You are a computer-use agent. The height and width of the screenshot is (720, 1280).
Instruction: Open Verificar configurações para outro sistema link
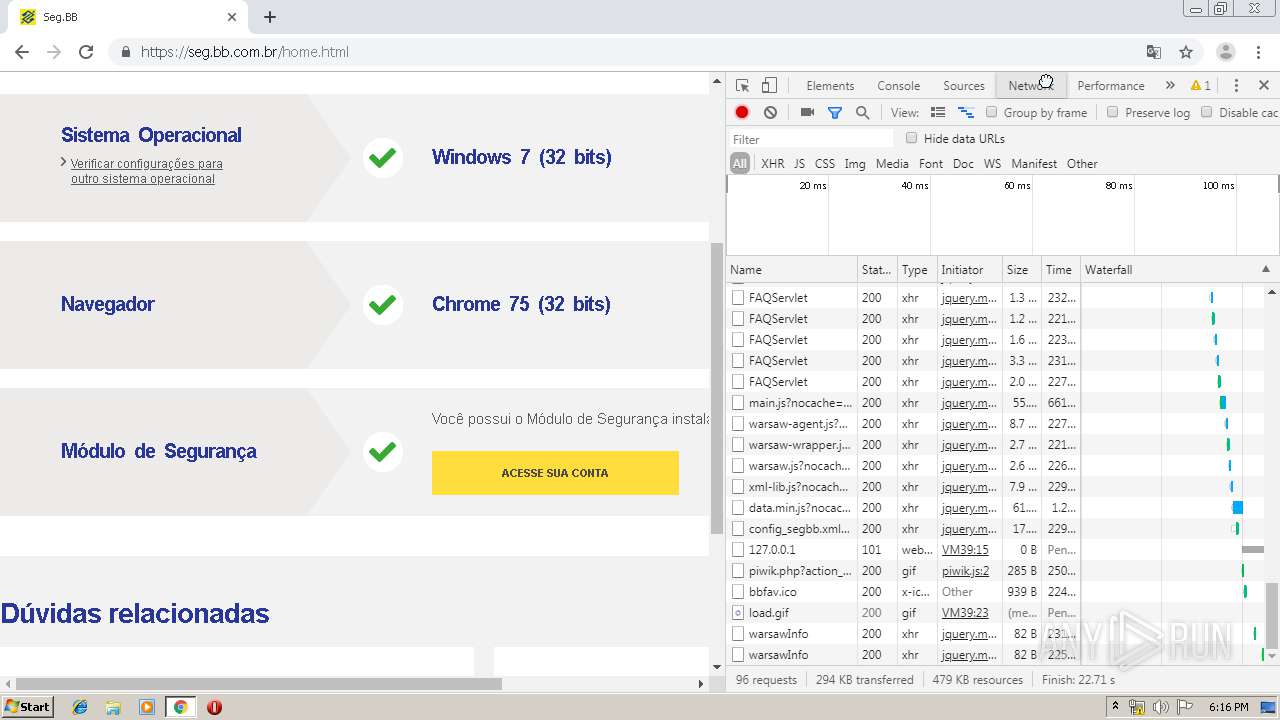click(146, 171)
